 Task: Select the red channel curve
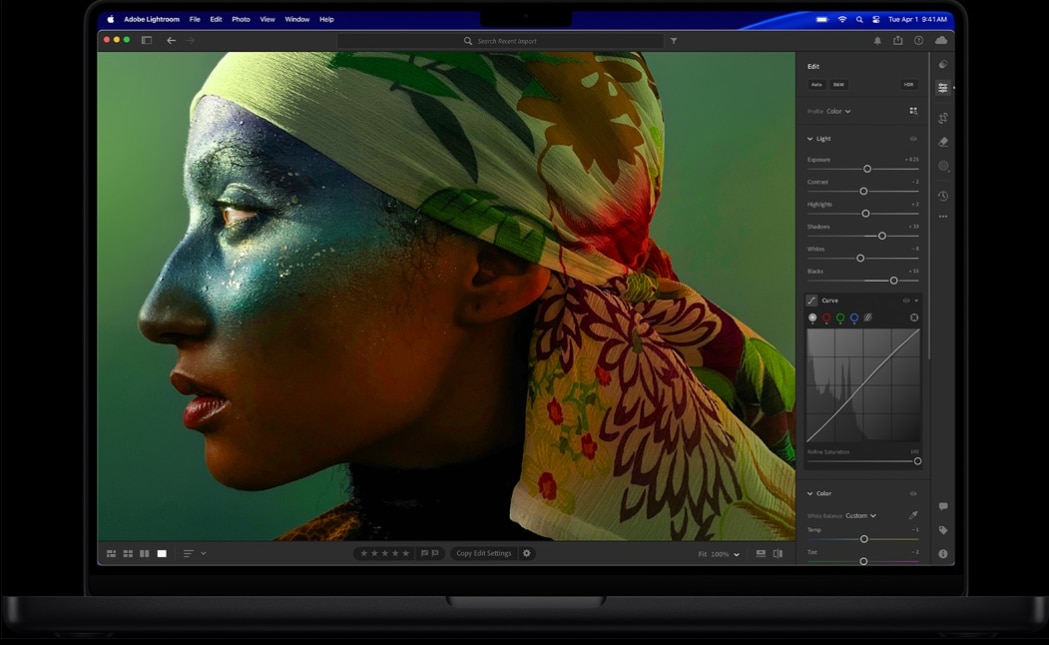click(x=826, y=318)
